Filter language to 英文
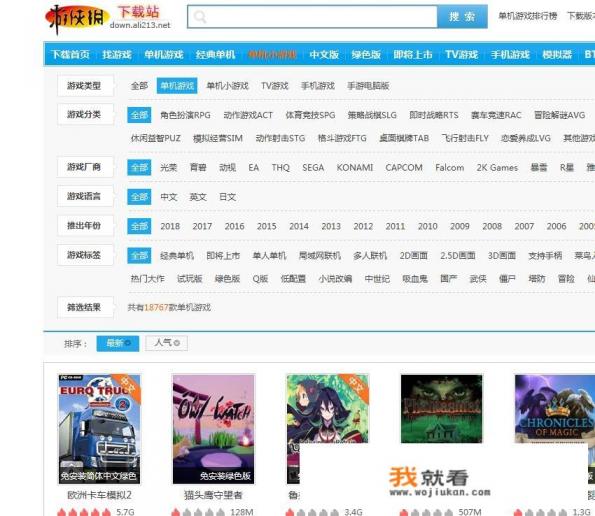This screenshot has width=595, height=516. click(x=198, y=197)
